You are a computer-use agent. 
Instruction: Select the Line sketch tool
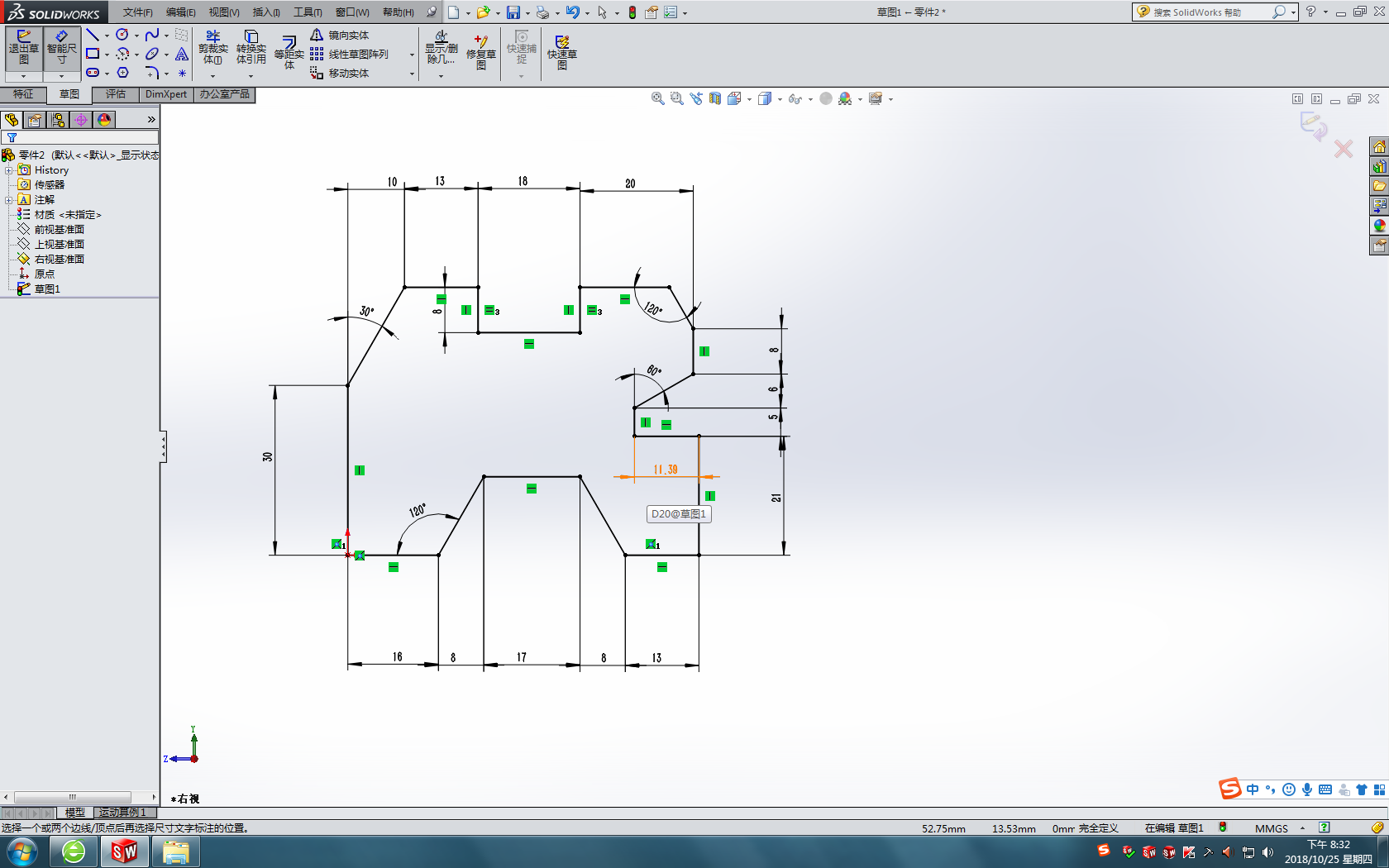(93, 35)
